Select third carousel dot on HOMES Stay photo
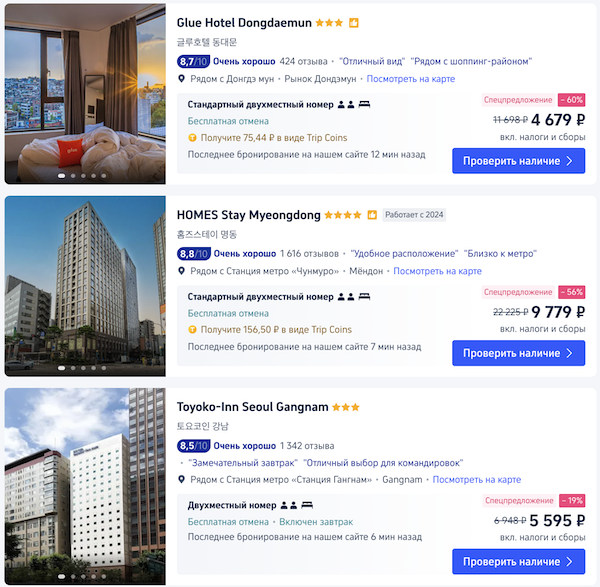 click(83, 368)
